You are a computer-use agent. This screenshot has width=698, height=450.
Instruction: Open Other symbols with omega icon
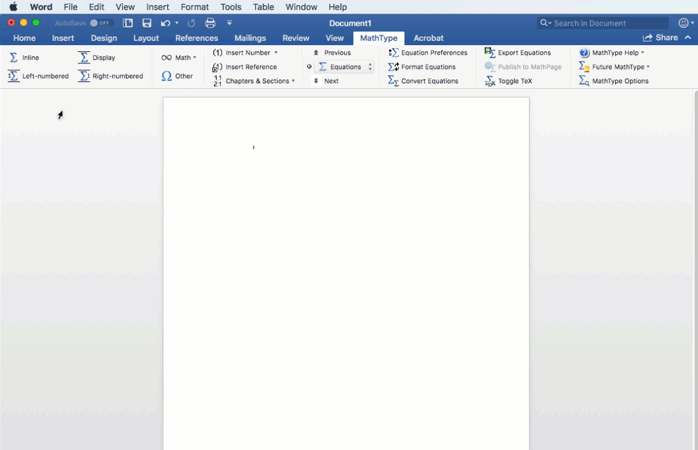coord(177,76)
